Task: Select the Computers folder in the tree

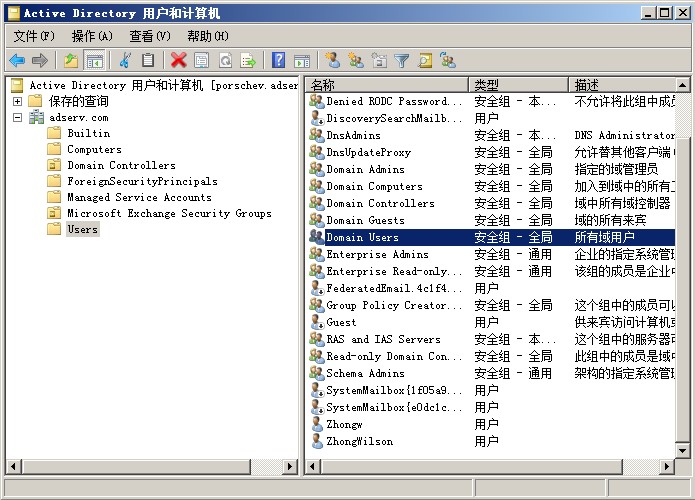Action: click(x=94, y=149)
